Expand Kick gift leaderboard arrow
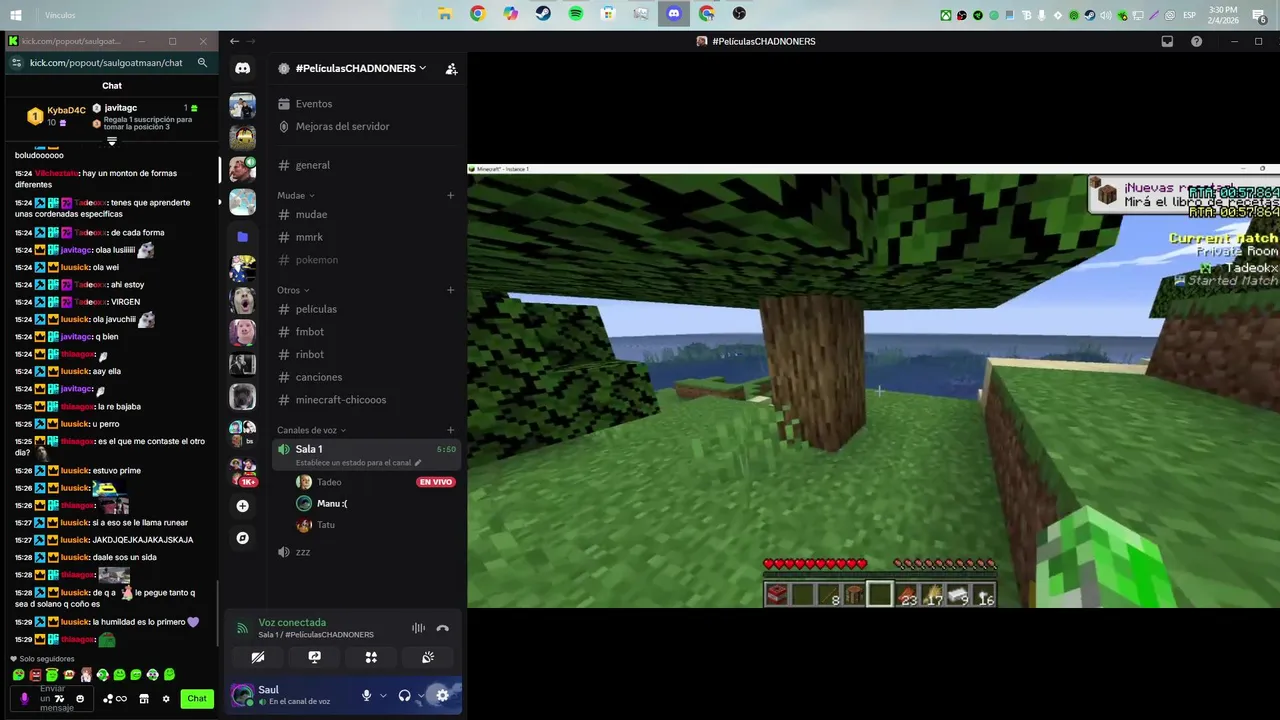The height and width of the screenshot is (720, 1280). (x=112, y=141)
